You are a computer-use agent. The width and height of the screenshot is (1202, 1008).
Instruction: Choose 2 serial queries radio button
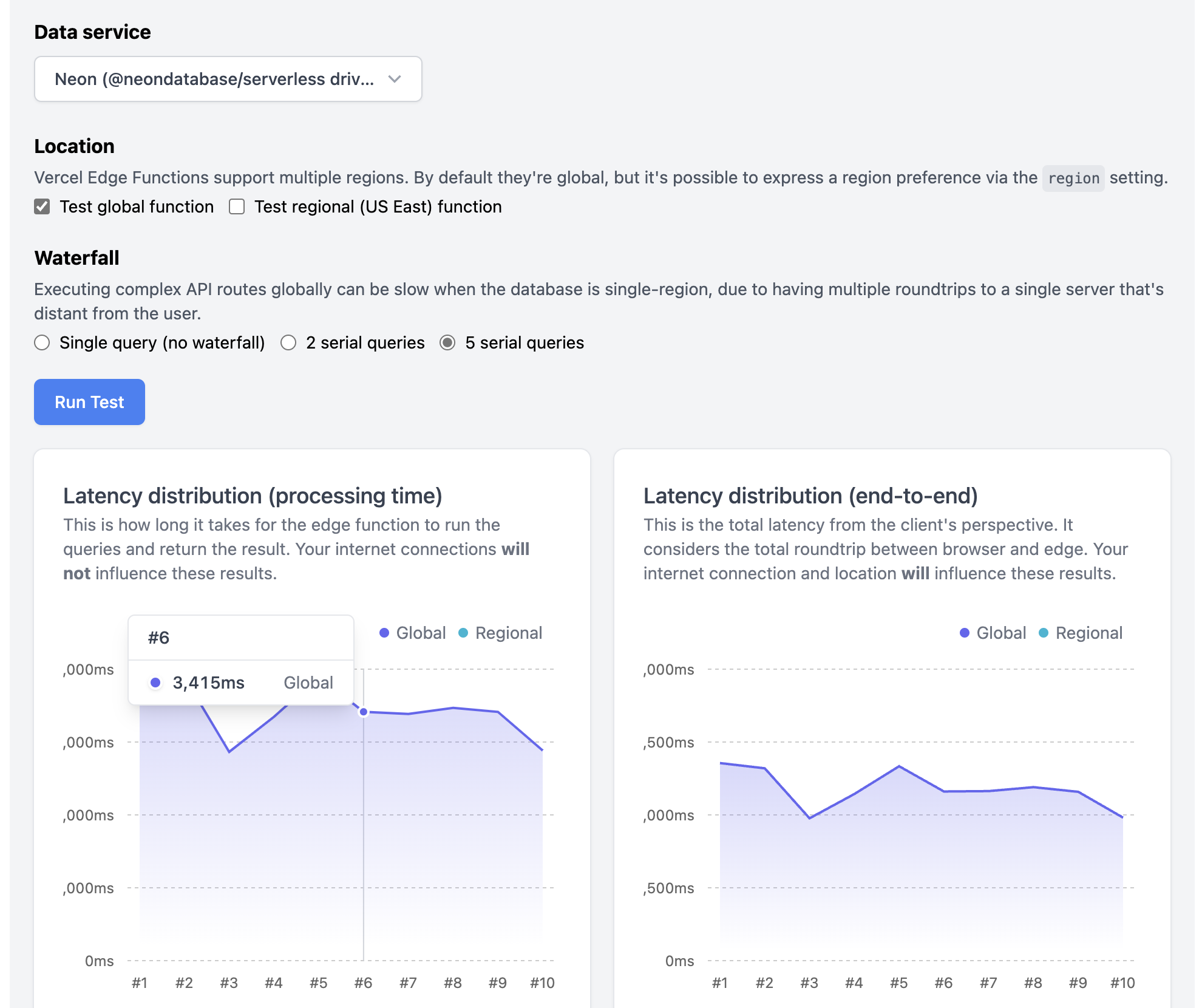[288, 343]
